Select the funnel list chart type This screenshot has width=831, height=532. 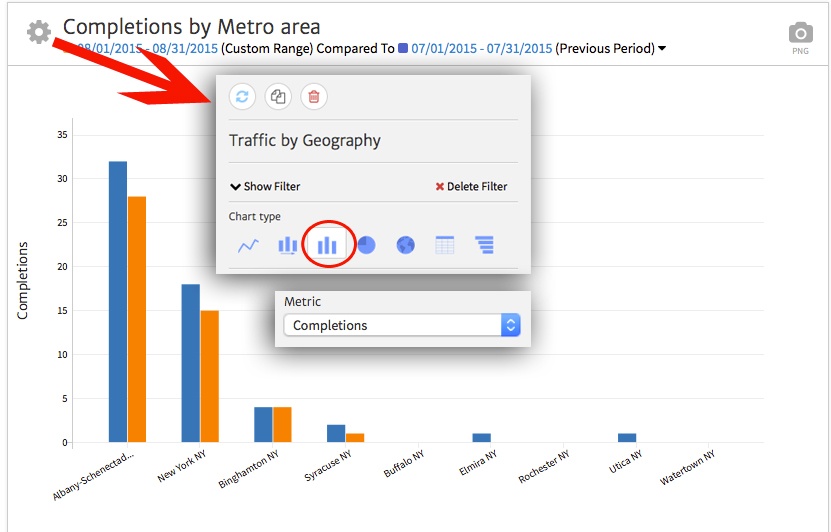(x=484, y=245)
